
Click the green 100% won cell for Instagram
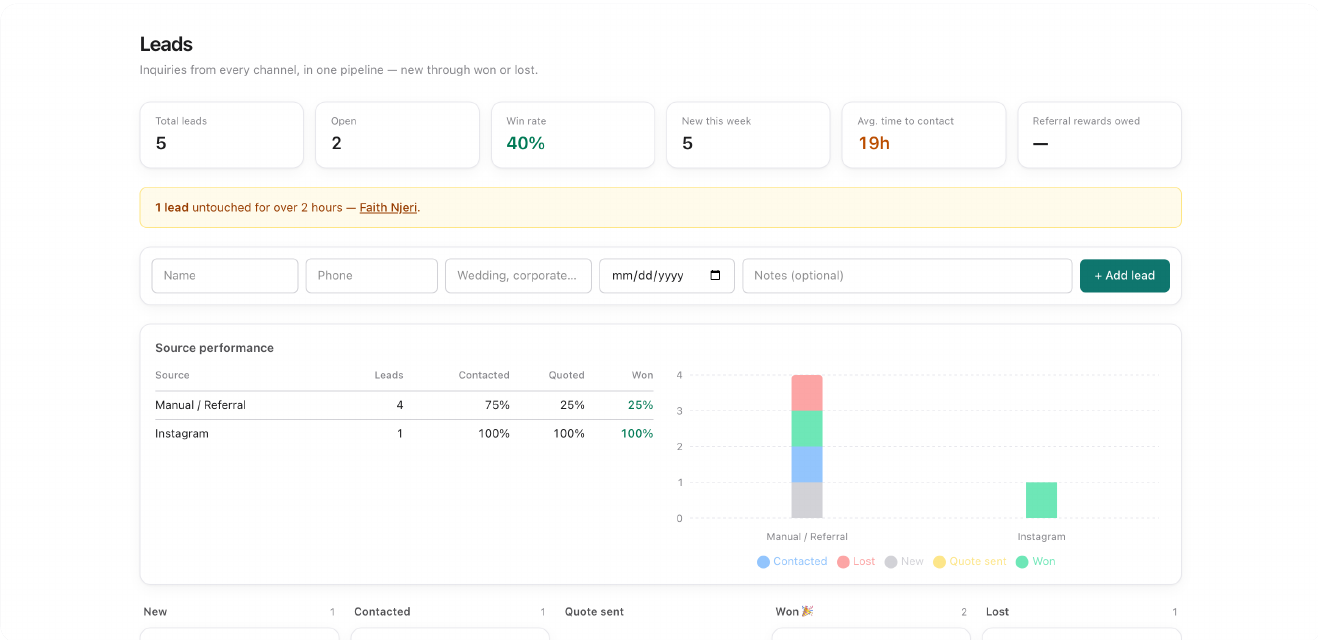[x=637, y=434]
